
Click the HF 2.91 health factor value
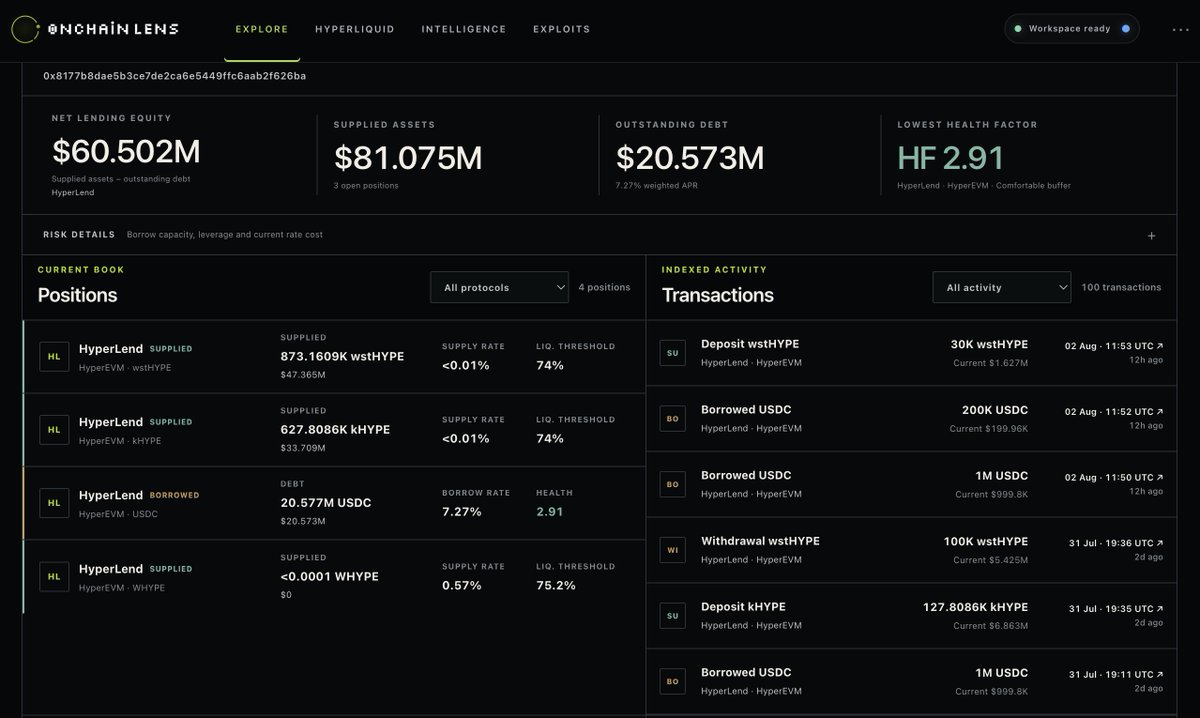tap(950, 158)
